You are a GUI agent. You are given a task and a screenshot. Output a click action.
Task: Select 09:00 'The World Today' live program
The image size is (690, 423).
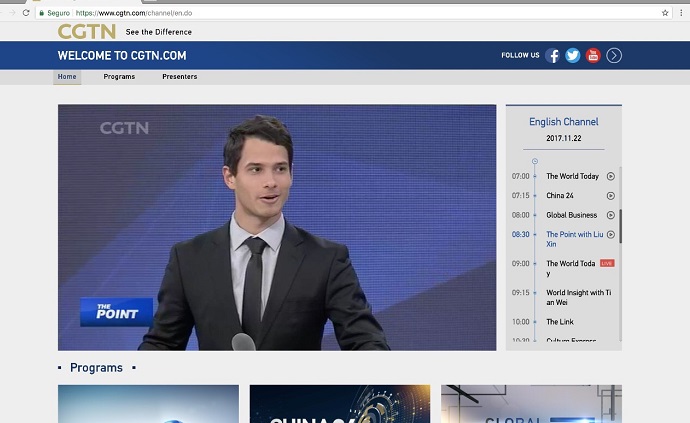point(571,268)
